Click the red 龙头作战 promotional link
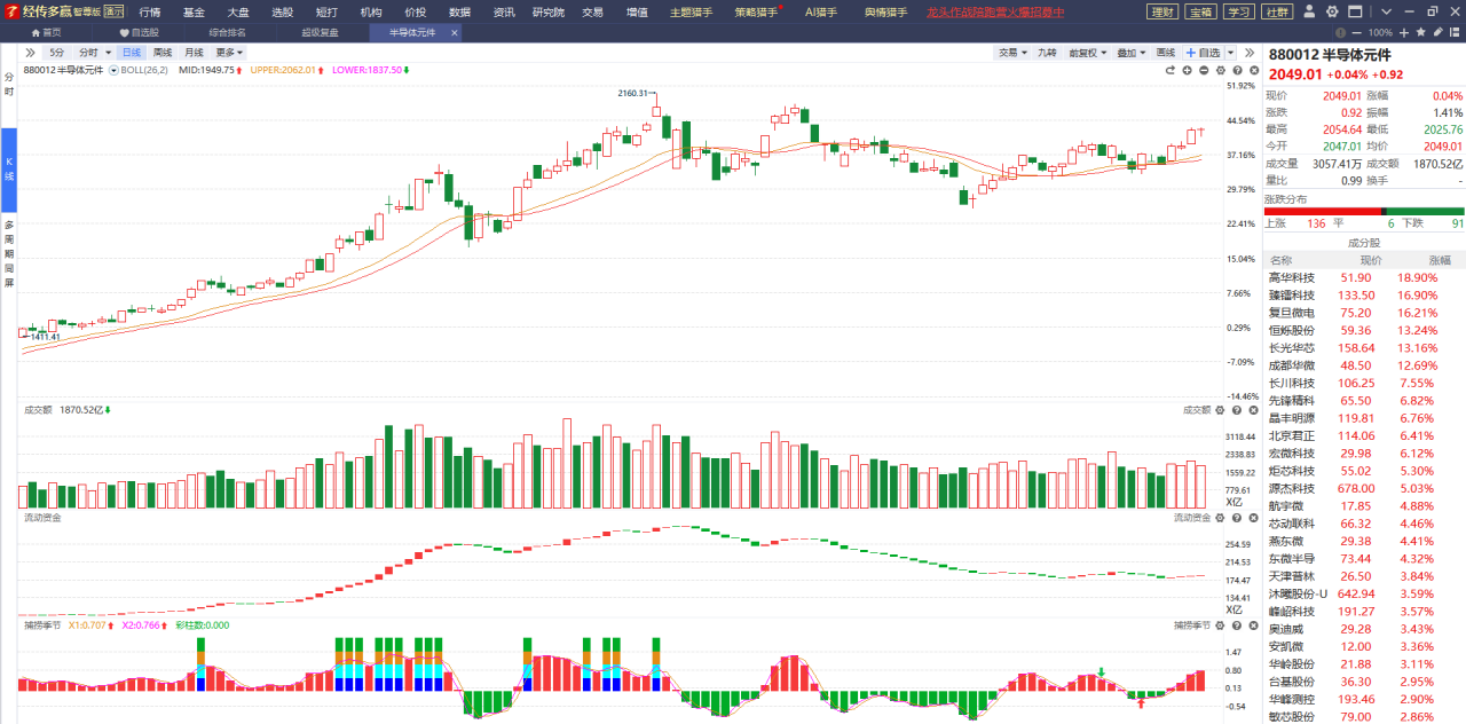The height and width of the screenshot is (725, 1467). (995, 12)
